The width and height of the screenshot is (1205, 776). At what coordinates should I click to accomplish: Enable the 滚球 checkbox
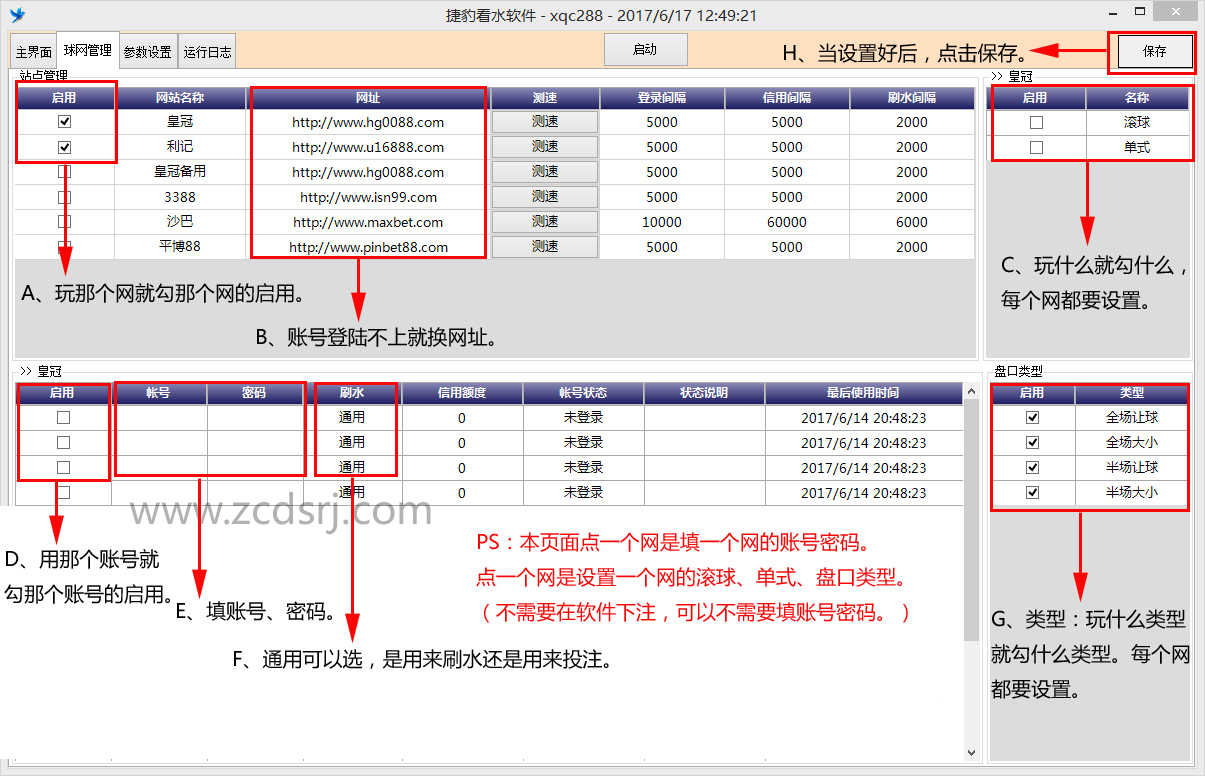(1036, 122)
